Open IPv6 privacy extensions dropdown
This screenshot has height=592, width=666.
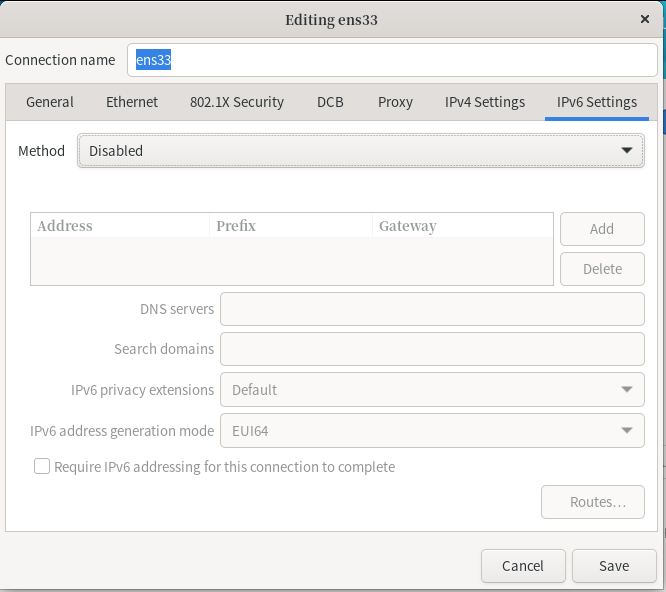(x=431, y=390)
